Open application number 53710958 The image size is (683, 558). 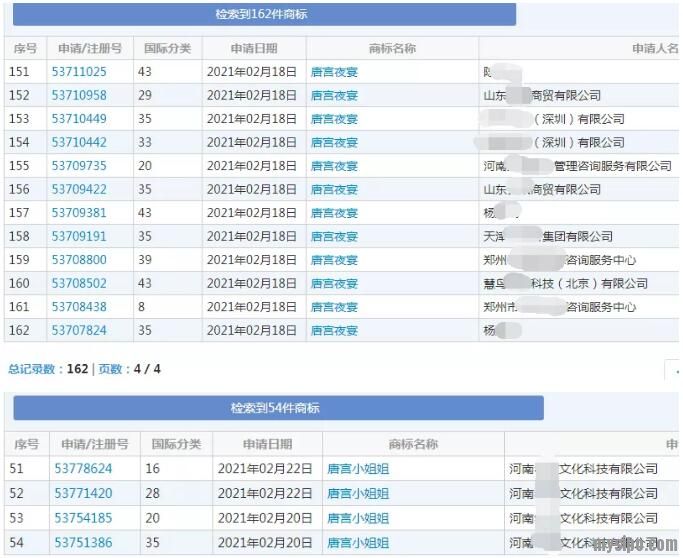tap(79, 95)
